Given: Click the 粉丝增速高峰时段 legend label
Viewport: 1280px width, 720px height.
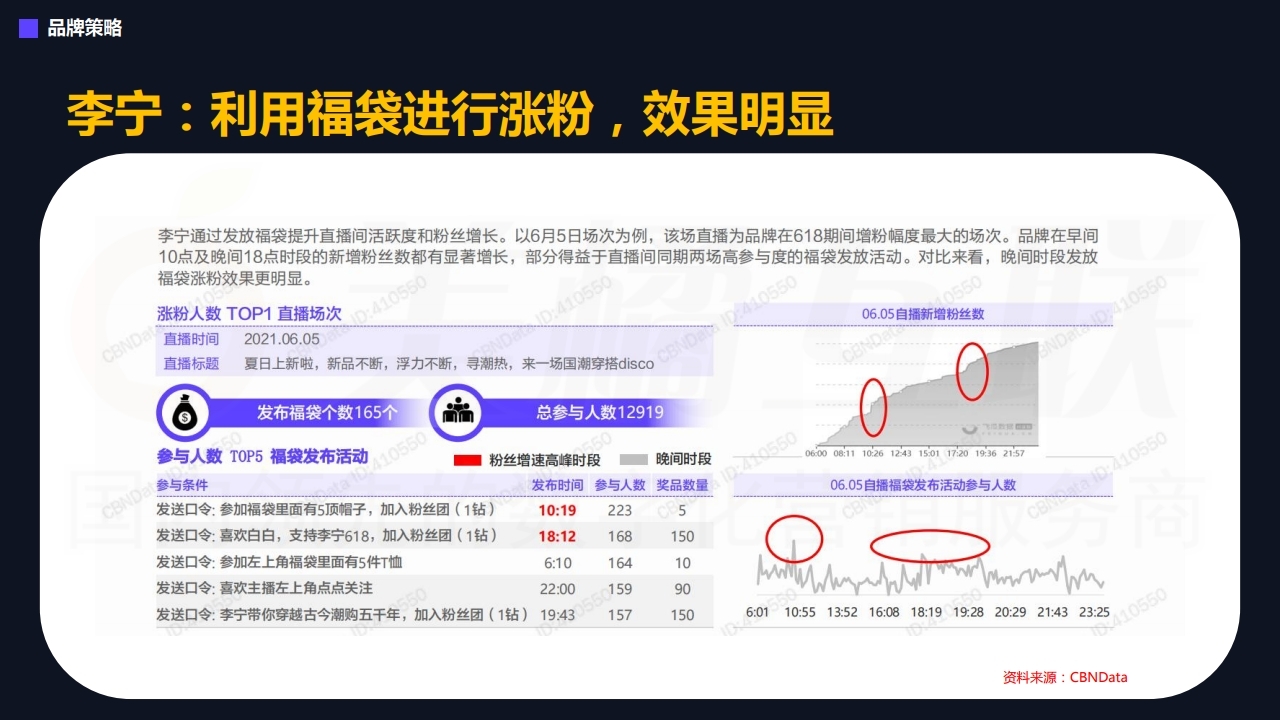Looking at the screenshot, I should click(545, 460).
